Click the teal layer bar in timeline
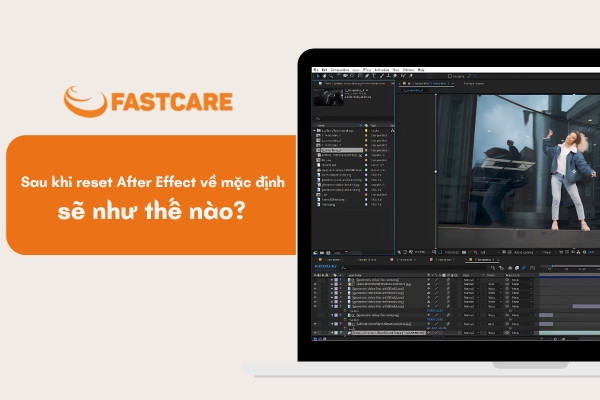 [569, 333]
